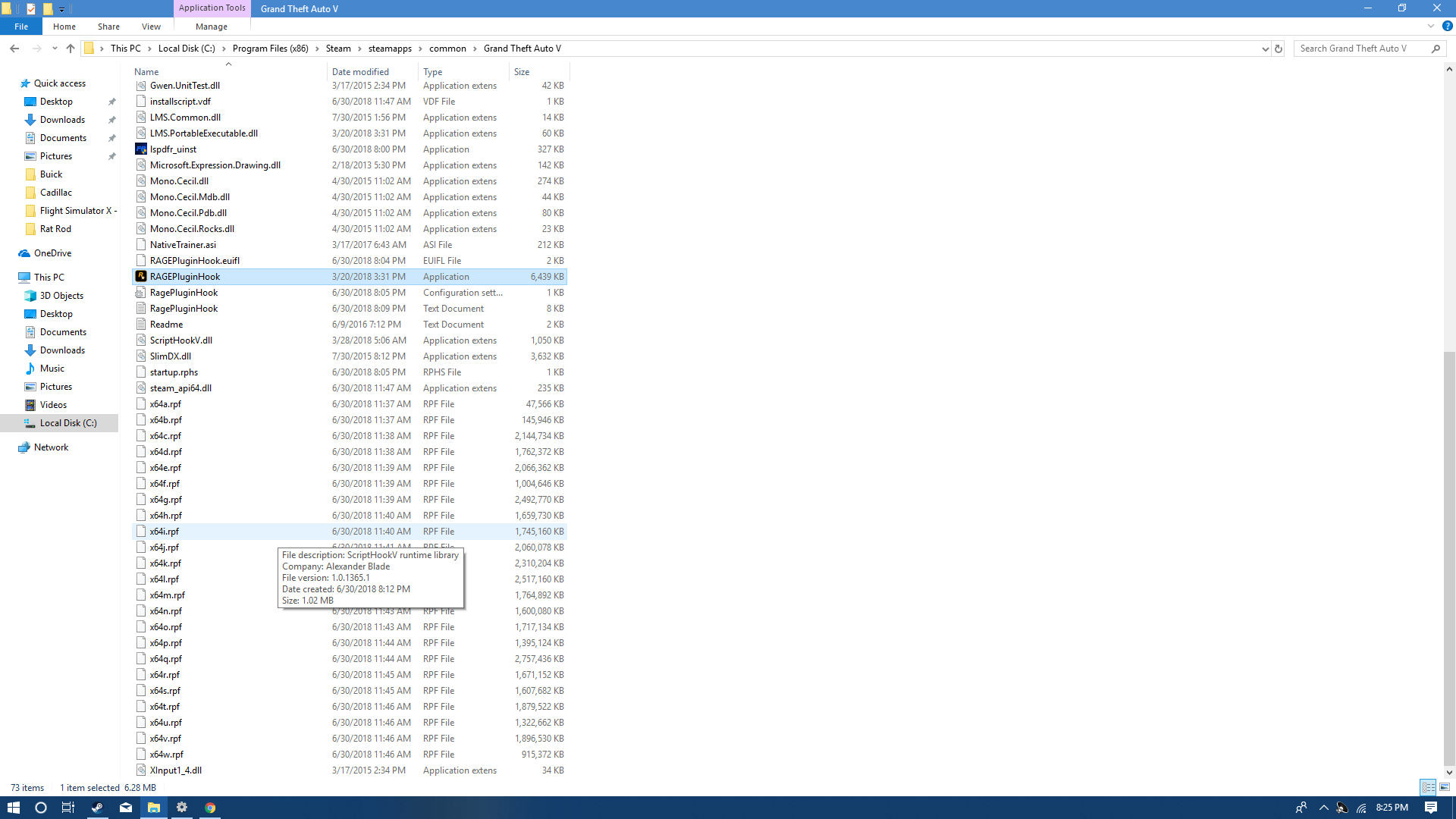This screenshot has height=819, width=1456.
Task: Sort files by the Size column header
Action: [522, 71]
